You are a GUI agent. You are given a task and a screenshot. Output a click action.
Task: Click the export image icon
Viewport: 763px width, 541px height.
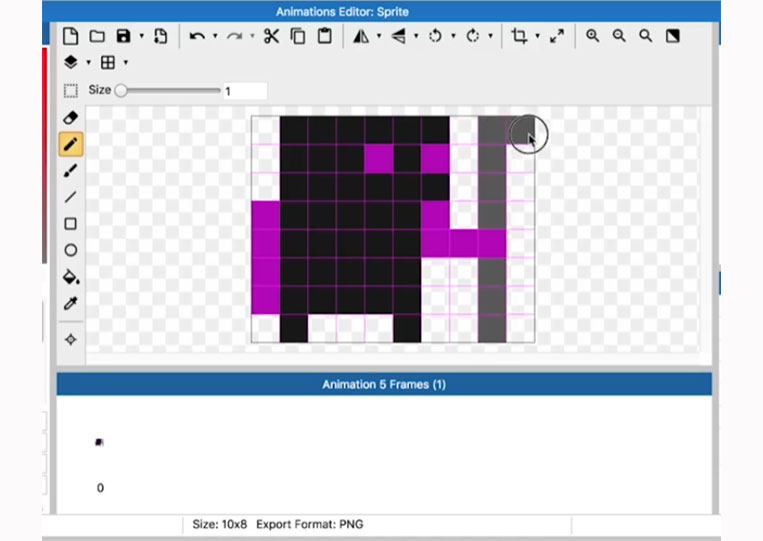(161, 36)
